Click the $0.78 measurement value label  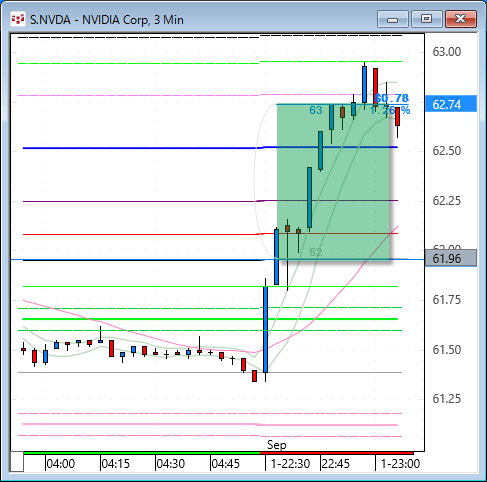(x=392, y=98)
